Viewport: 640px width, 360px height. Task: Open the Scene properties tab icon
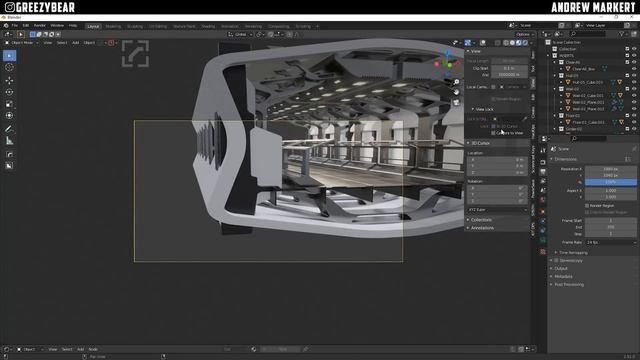pos(543,190)
